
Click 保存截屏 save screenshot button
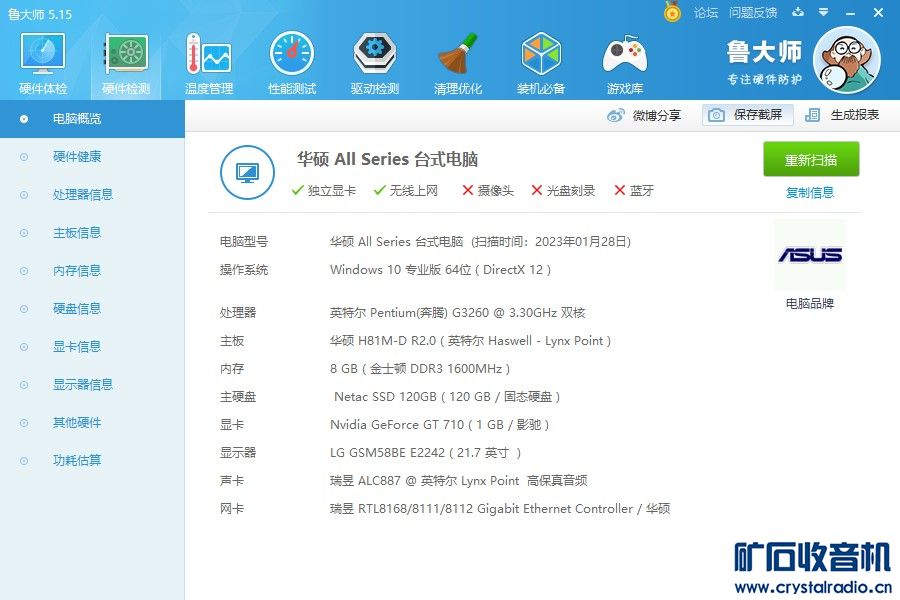747,115
